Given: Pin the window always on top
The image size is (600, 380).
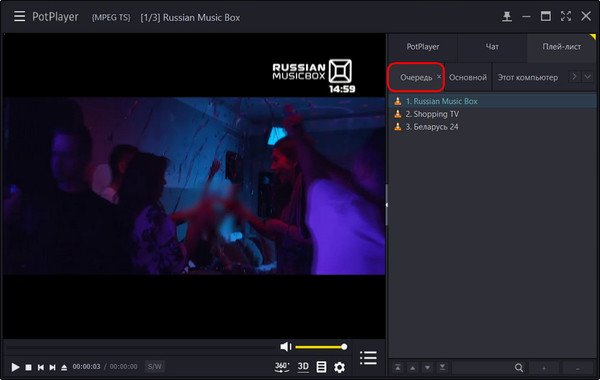Looking at the screenshot, I should tap(507, 16).
